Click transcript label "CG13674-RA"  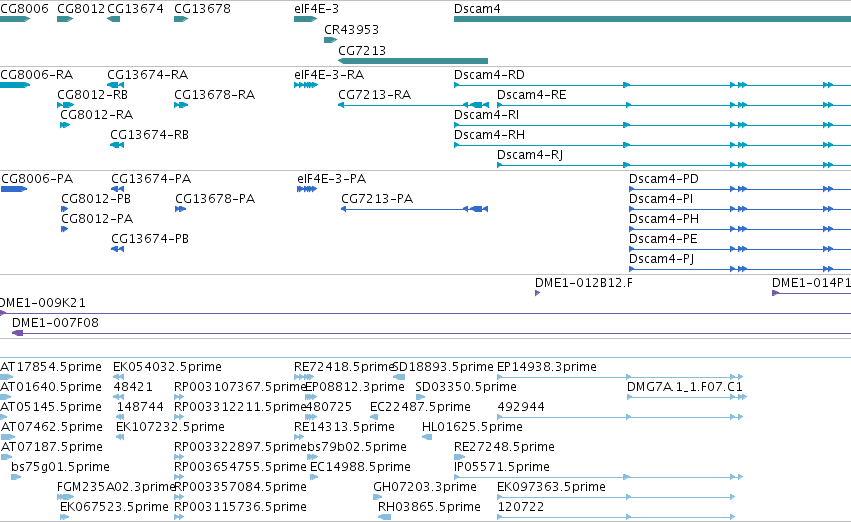(148, 75)
